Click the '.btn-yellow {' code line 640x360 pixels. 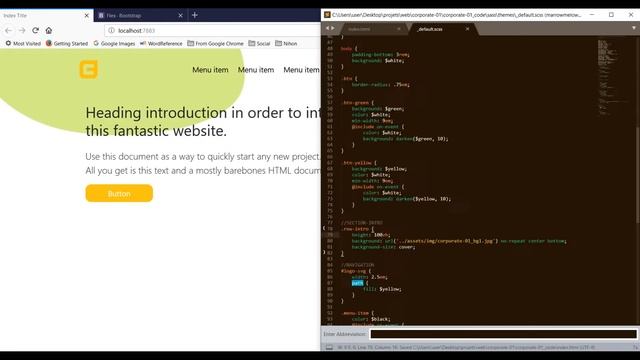pyautogui.click(x=358, y=163)
